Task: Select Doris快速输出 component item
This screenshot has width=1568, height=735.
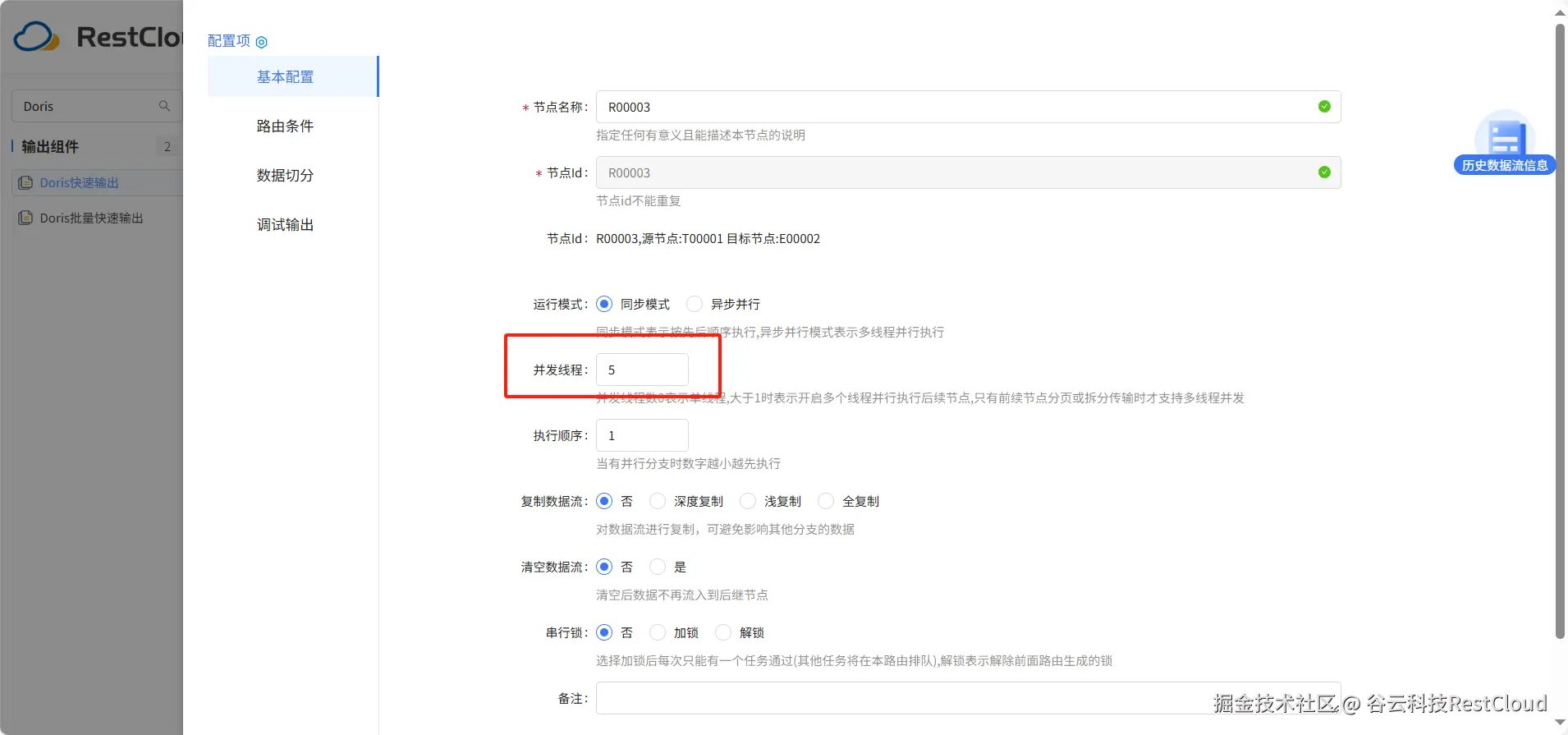Action: click(x=98, y=182)
